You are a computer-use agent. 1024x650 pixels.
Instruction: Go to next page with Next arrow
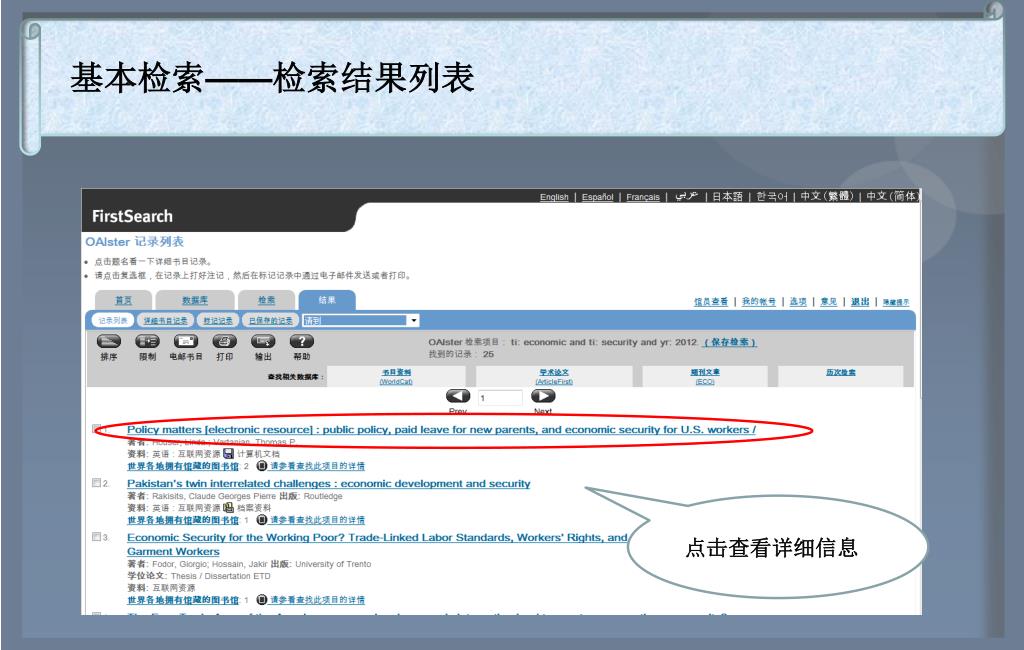coord(543,396)
